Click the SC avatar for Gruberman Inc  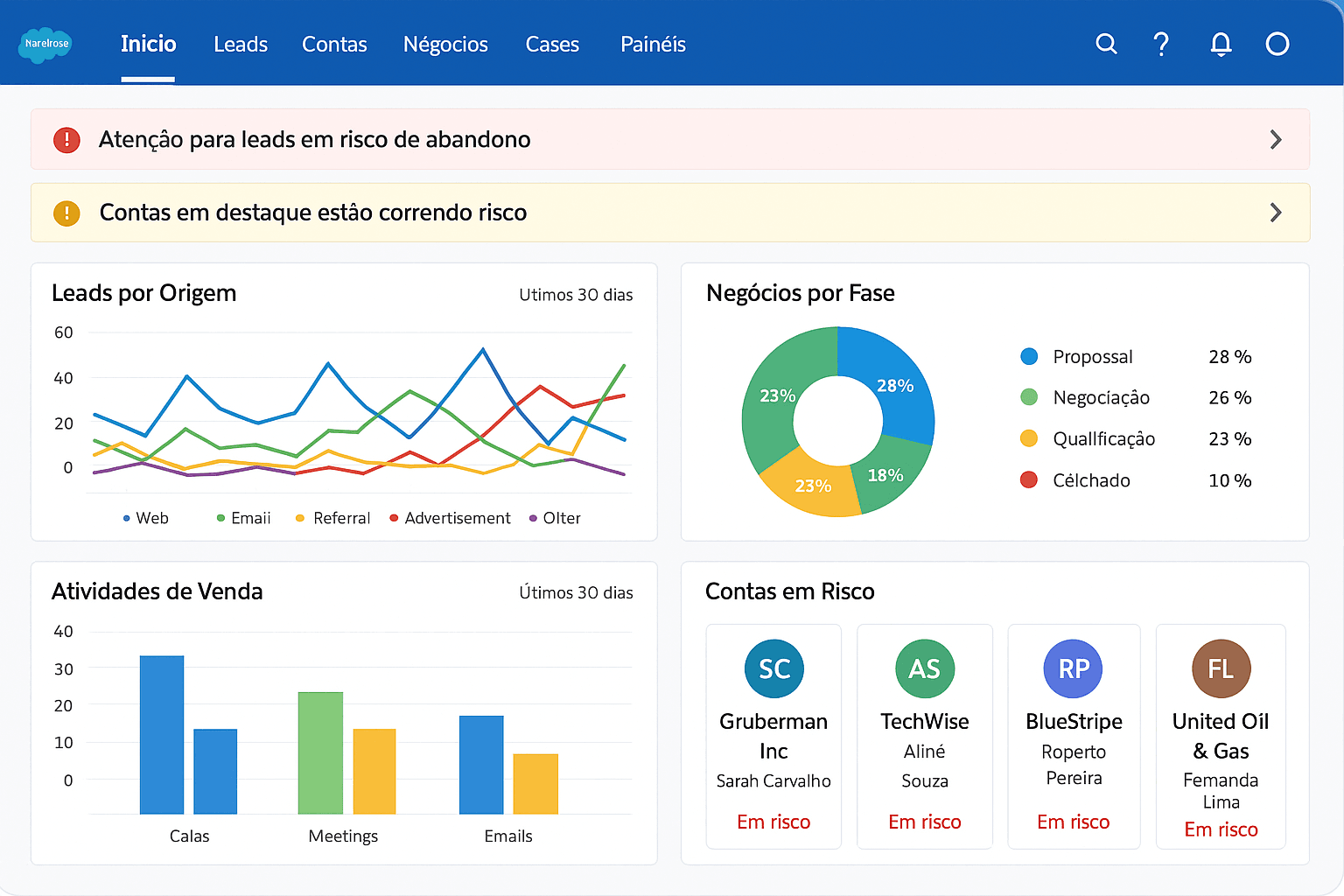pos(773,668)
